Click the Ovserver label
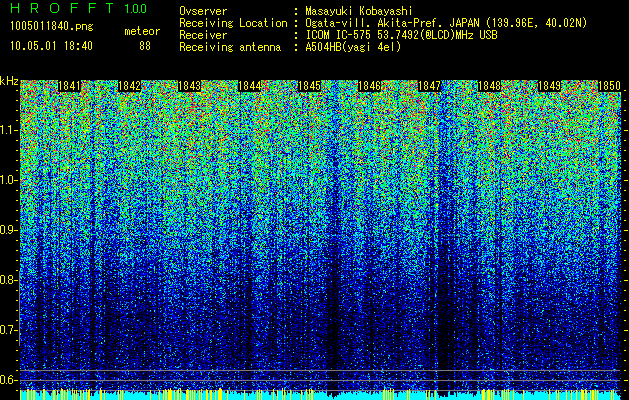The width and height of the screenshot is (629, 400). 203,12
